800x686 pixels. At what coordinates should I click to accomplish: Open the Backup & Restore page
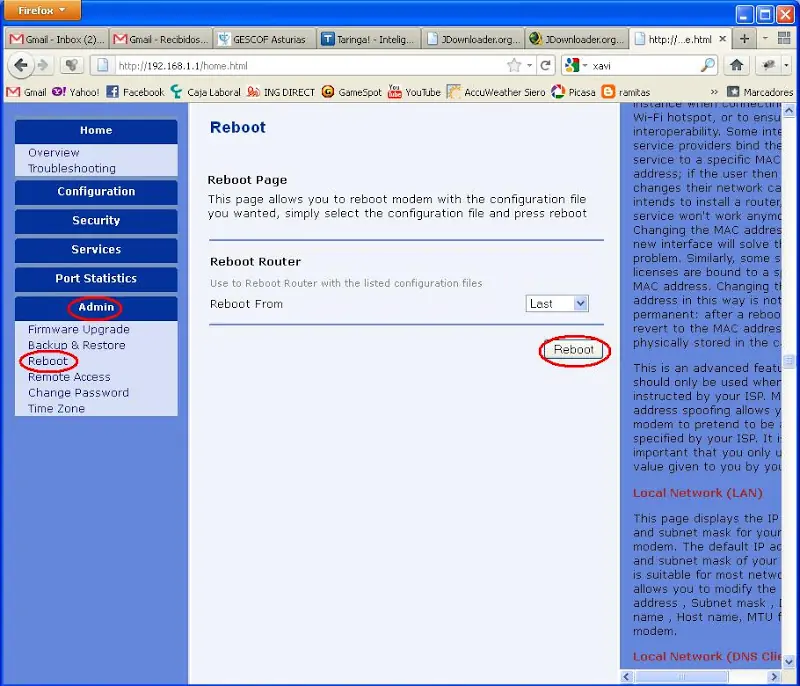[77, 345]
